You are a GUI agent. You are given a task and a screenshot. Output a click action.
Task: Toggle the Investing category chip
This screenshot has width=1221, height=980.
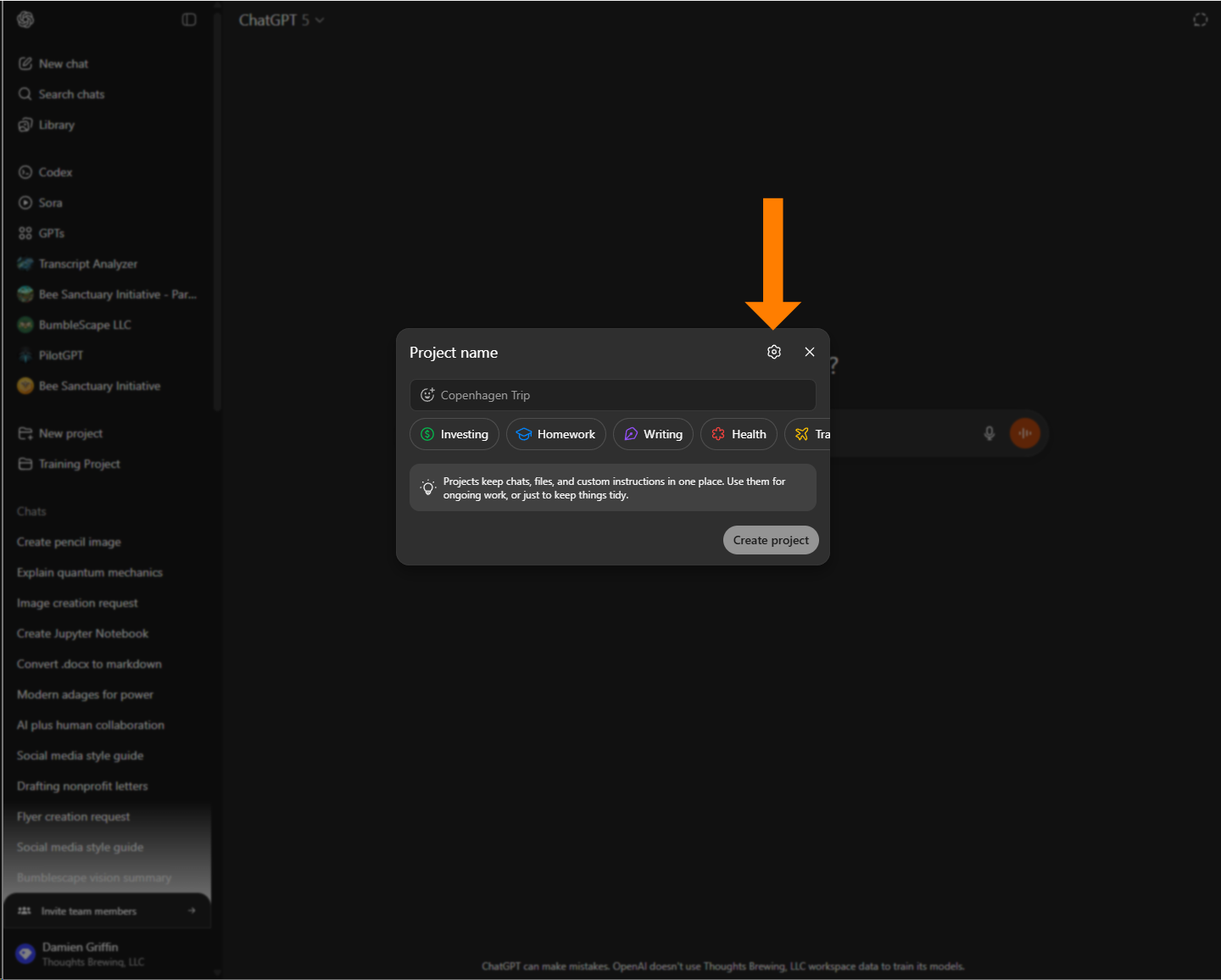click(454, 433)
